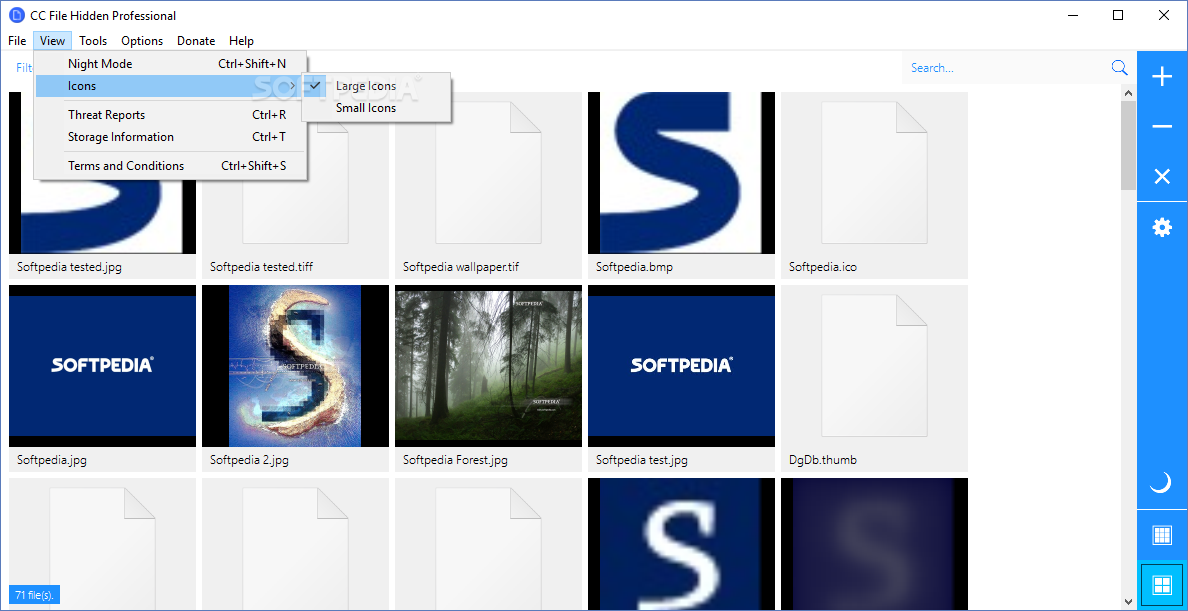1188x611 pixels.
Task: Open Terms and Conditions menu entry
Action: pyautogui.click(x=170, y=165)
